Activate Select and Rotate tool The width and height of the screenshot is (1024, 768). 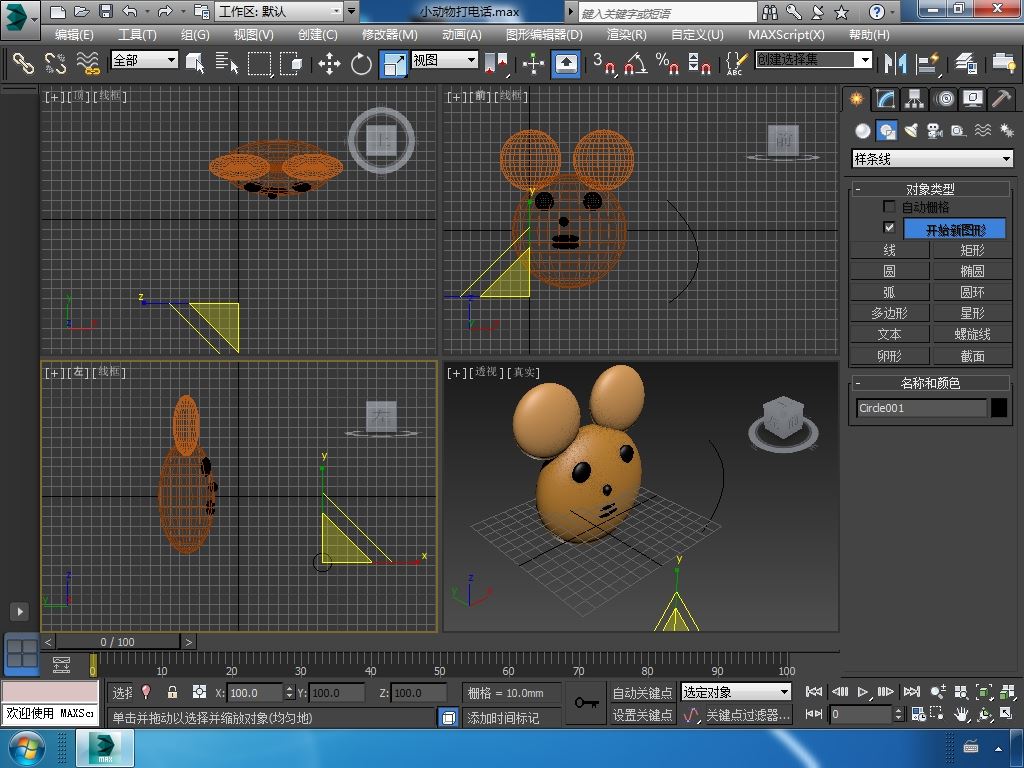click(361, 63)
